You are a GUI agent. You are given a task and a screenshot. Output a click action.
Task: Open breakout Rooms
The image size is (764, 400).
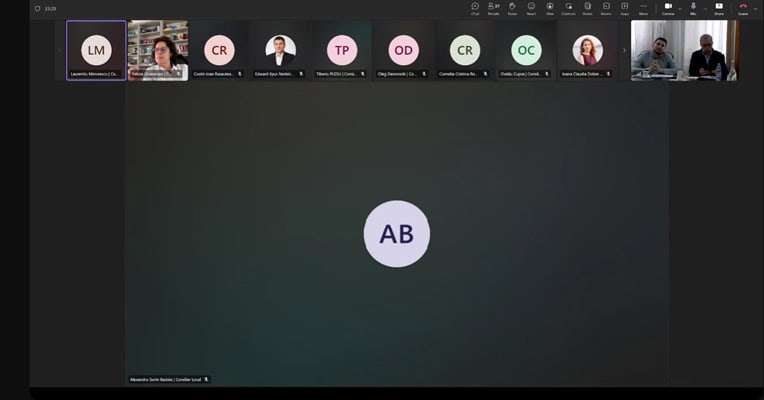[x=606, y=8]
